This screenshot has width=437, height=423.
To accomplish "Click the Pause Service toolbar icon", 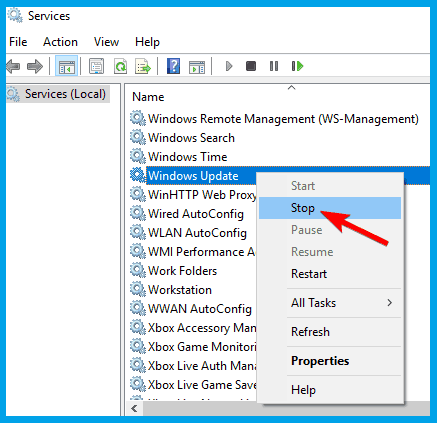I will (x=274, y=66).
